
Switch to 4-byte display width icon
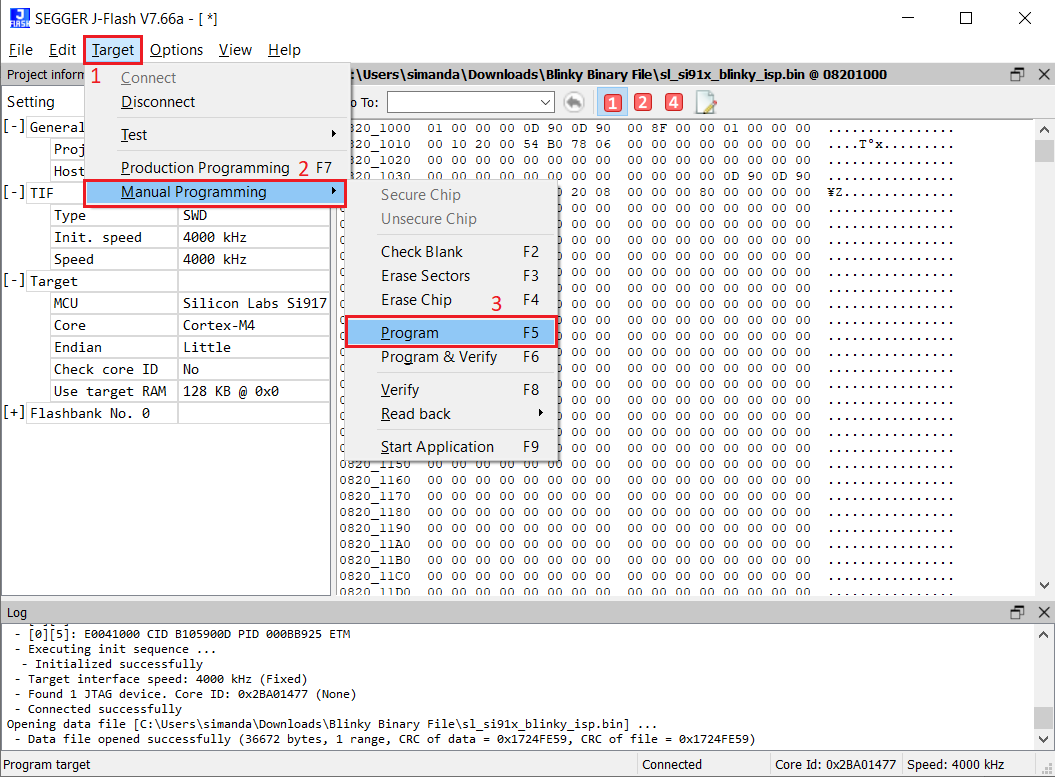click(674, 102)
